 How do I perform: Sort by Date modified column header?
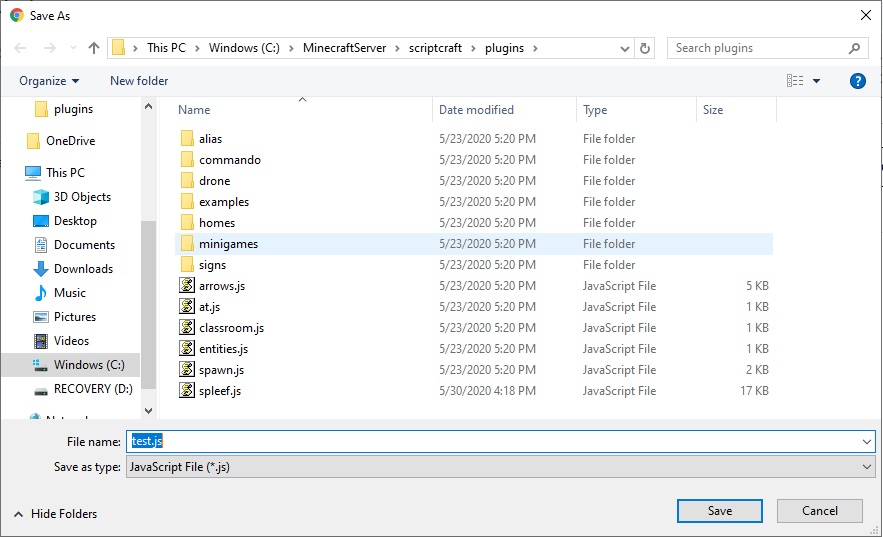[x=476, y=110]
